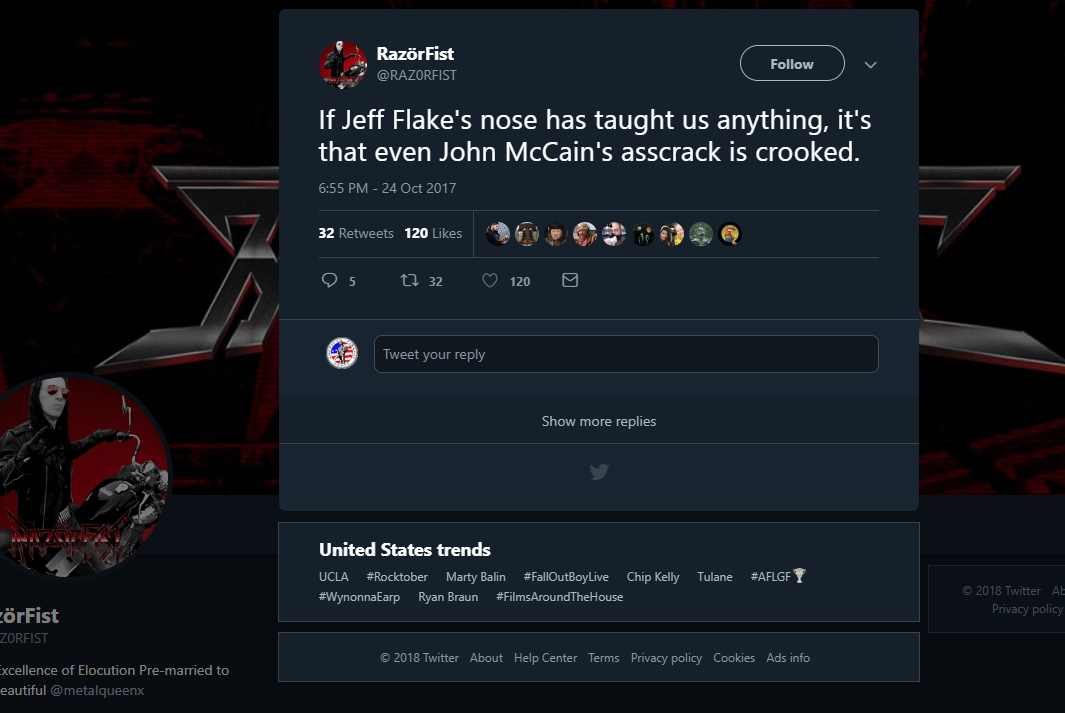This screenshot has width=1065, height=713.
Task: View the list of 120 Likes
Action: [433, 233]
